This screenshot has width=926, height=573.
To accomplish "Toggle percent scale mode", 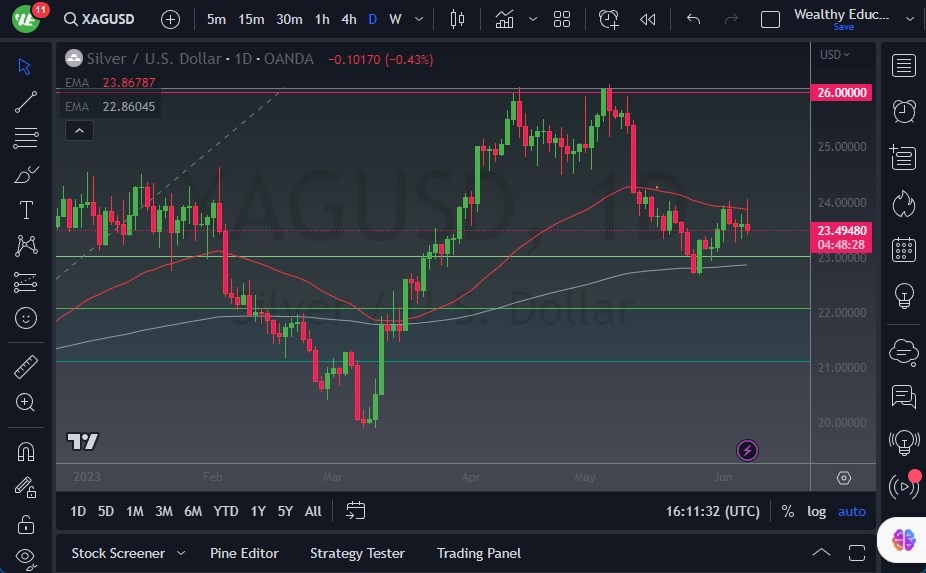I will [x=787, y=512].
